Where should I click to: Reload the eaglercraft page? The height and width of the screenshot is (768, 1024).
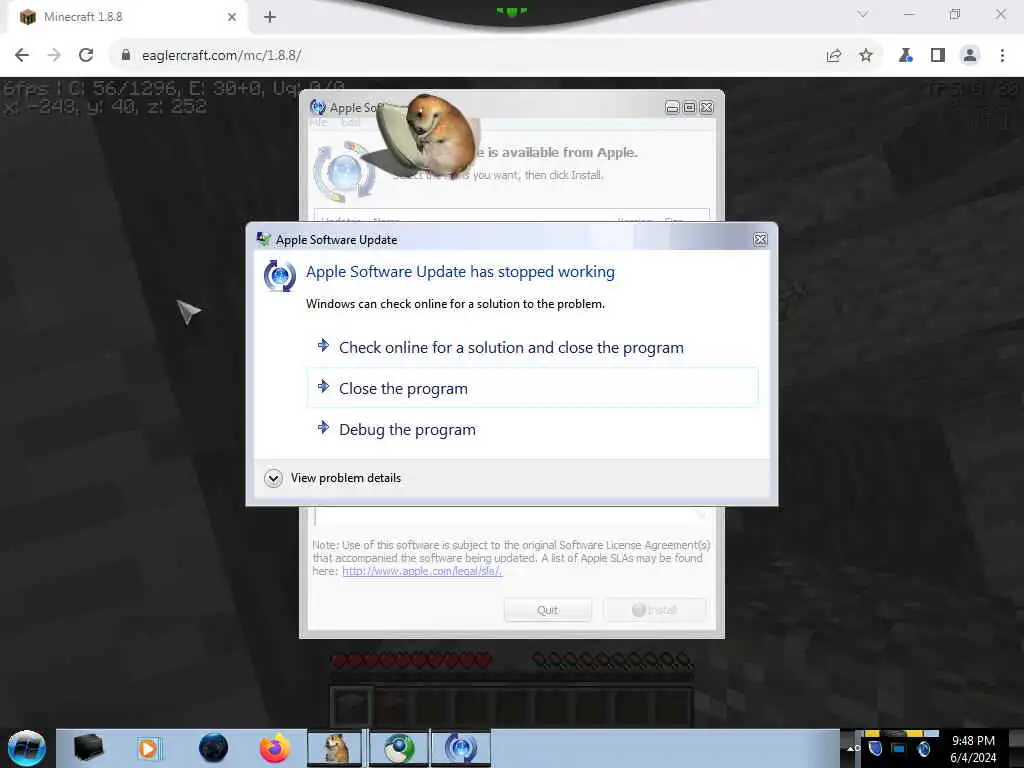(86, 56)
